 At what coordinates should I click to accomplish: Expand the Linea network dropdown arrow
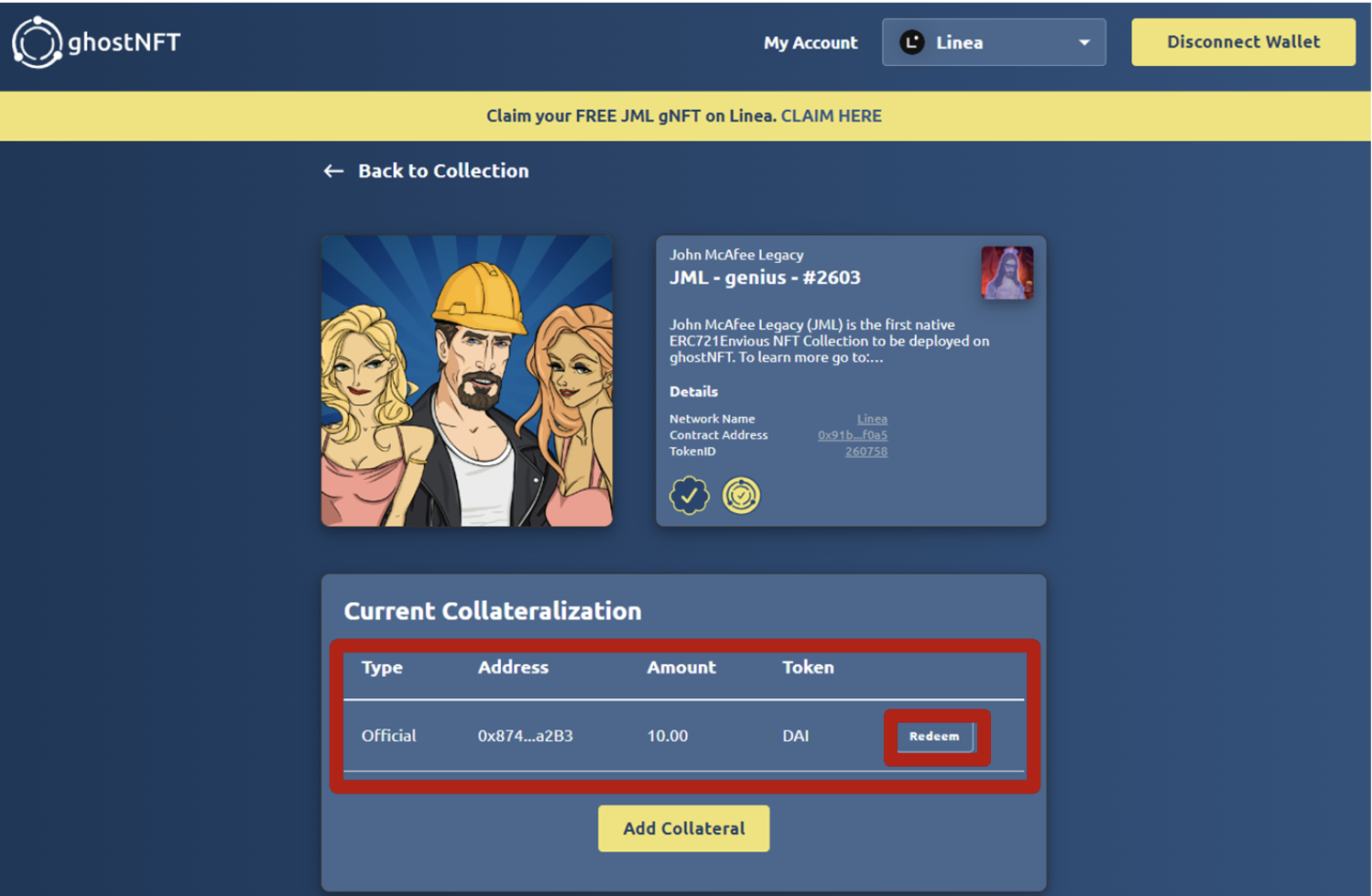pyautogui.click(x=1083, y=43)
